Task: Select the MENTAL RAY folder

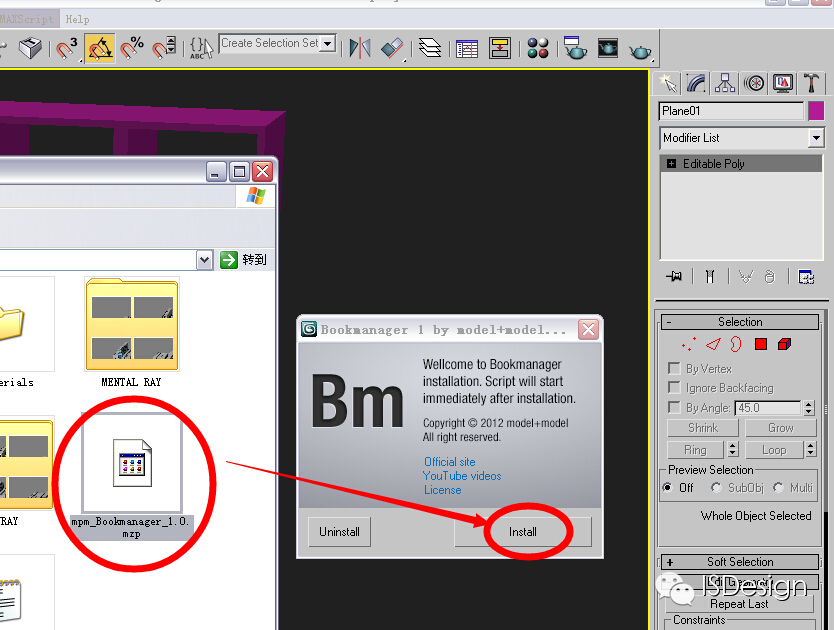Action: coord(131,333)
